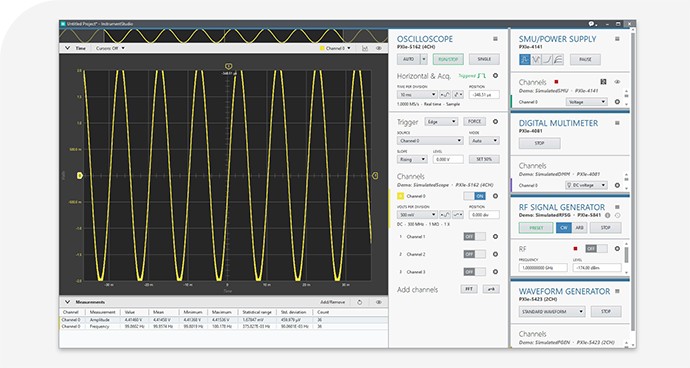The width and height of the screenshot is (690, 368).
Task: Open the Waveform Generator panel menu icon
Action: click(617, 291)
